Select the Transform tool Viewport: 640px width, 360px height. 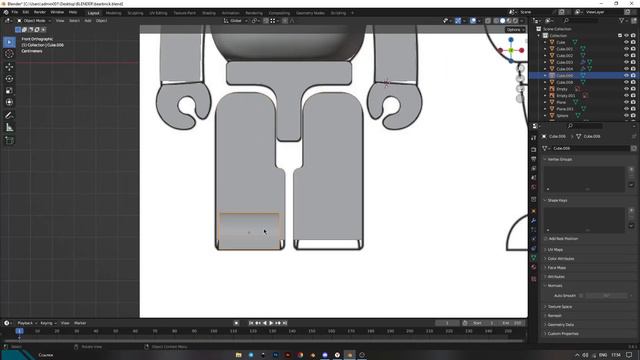9,102
